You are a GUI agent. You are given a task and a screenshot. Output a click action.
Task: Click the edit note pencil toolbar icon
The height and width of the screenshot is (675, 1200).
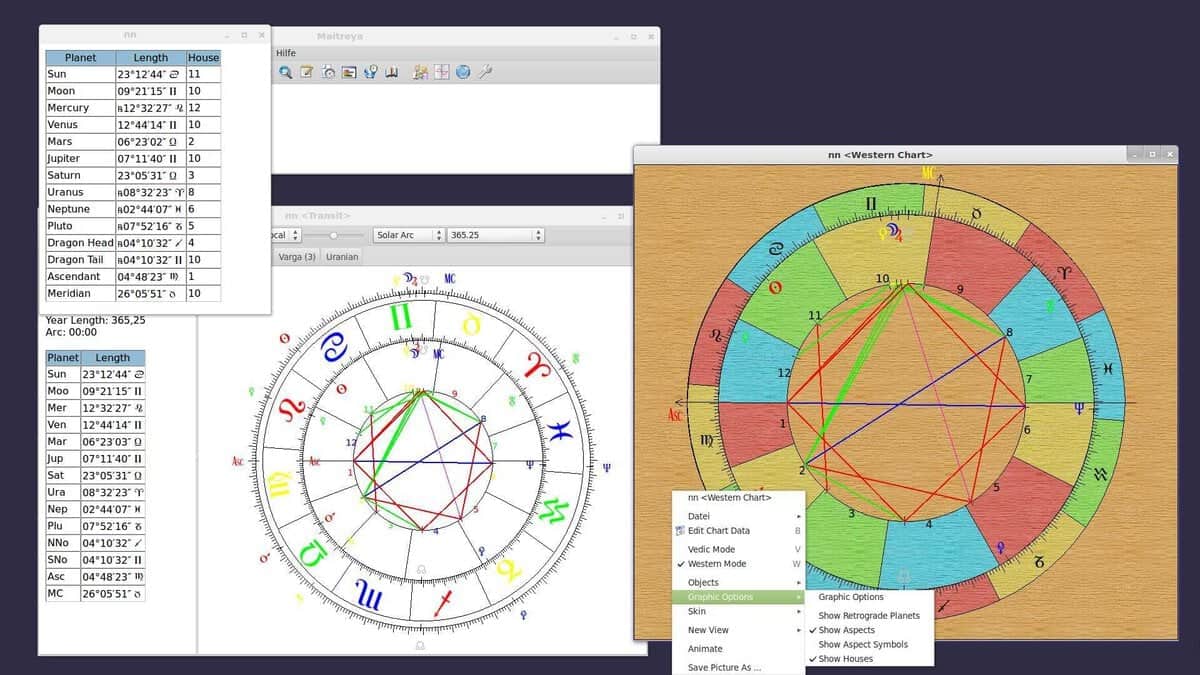click(x=307, y=72)
